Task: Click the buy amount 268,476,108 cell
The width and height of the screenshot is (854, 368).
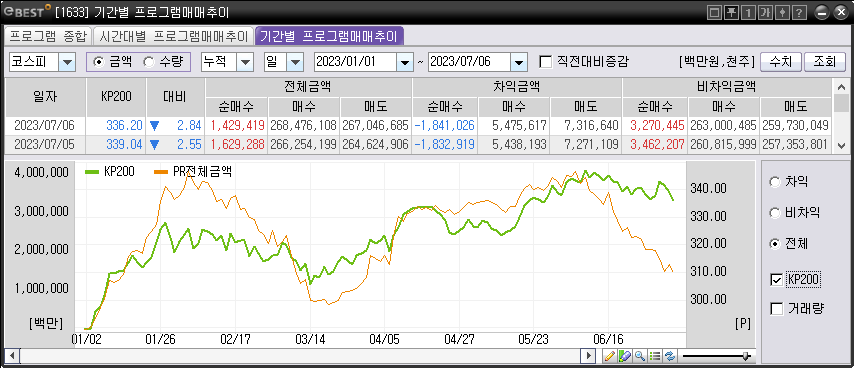Action: [304, 126]
